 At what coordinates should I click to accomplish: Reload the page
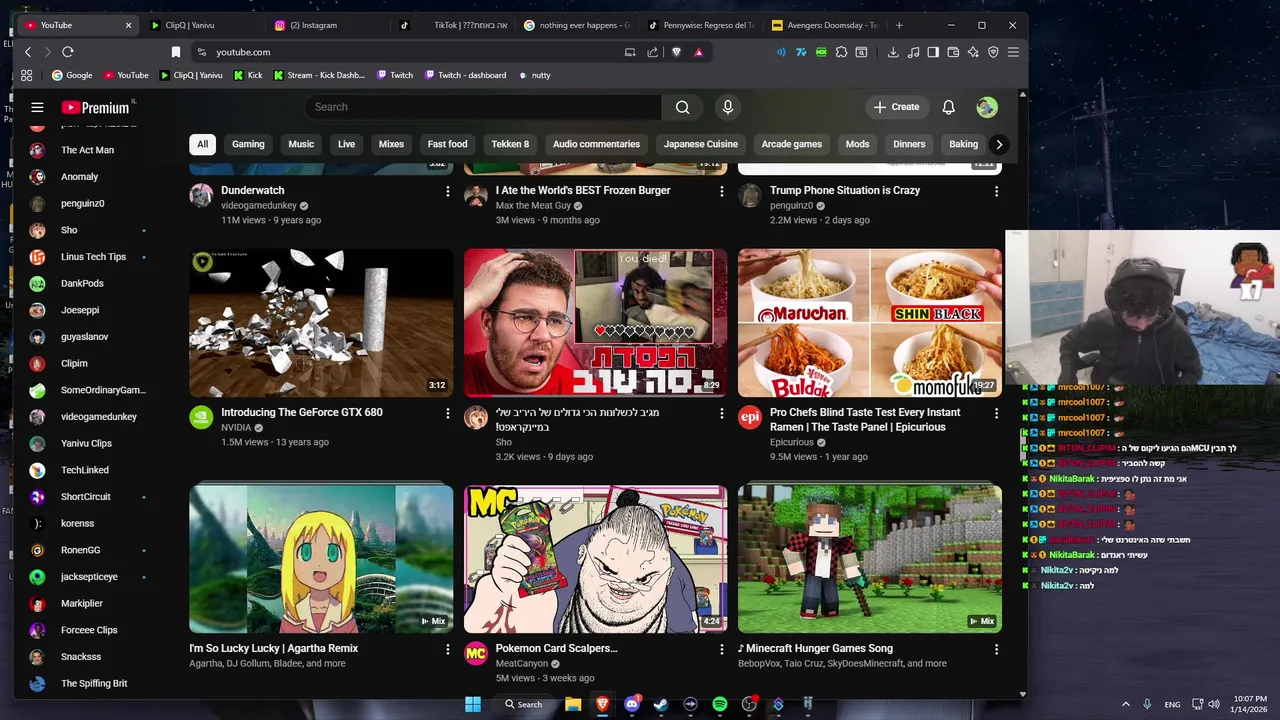coord(68,52)
